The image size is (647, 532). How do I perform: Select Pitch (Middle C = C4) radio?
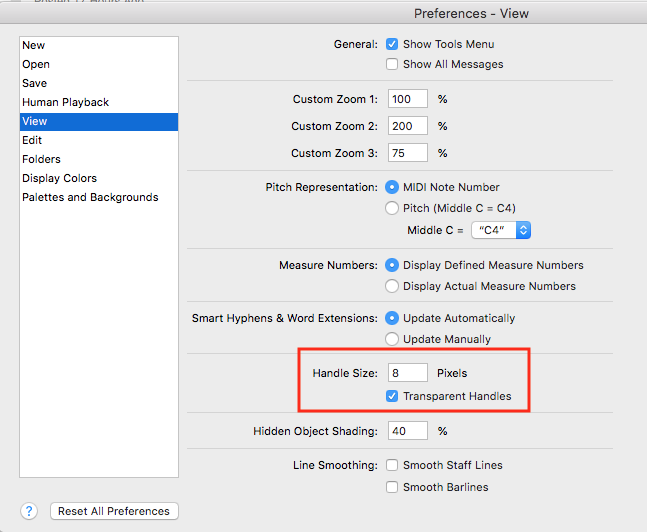[x=393, y=208]
